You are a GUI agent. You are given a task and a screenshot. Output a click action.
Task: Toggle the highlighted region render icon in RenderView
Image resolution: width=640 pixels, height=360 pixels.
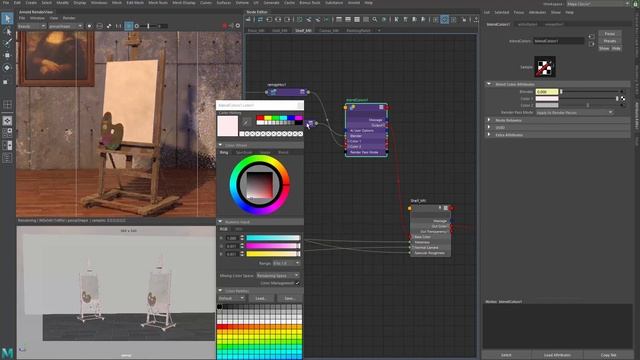[x=129, y=26]
